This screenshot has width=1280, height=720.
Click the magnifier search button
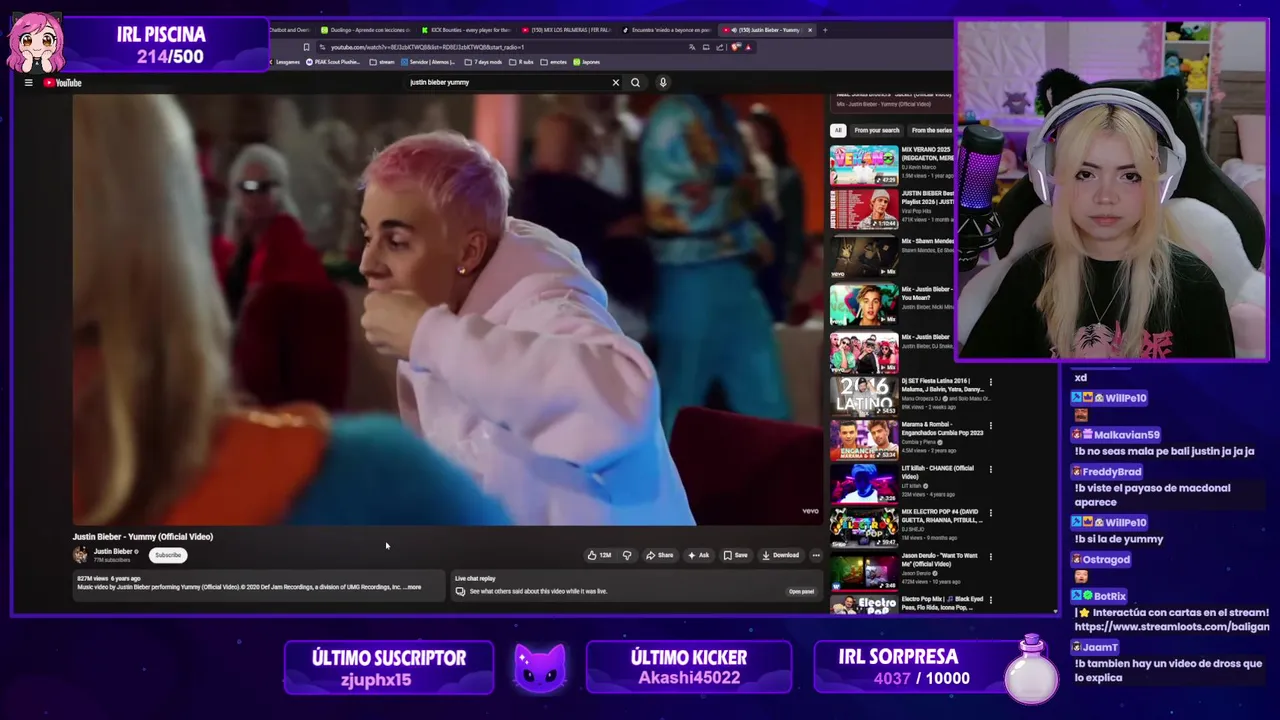(635, 83)
